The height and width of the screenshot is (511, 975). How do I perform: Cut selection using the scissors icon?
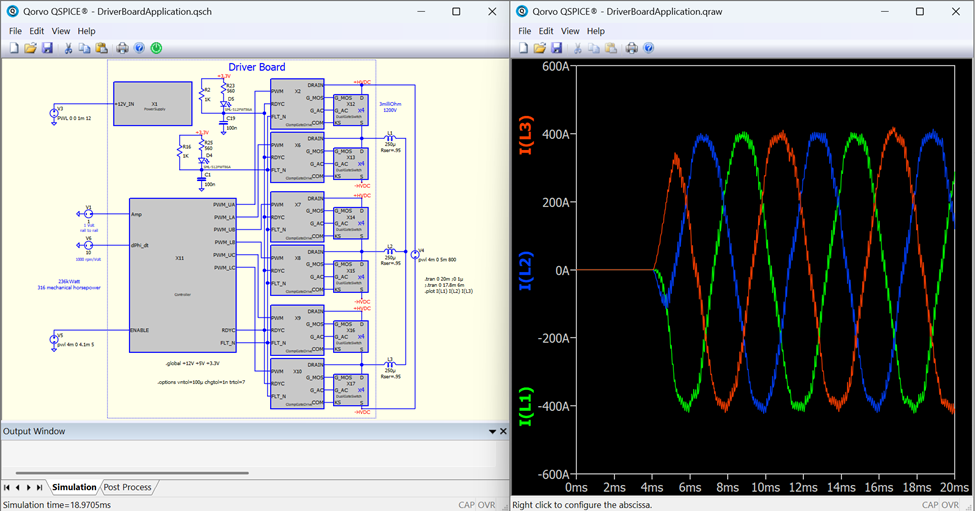point(69,48)
